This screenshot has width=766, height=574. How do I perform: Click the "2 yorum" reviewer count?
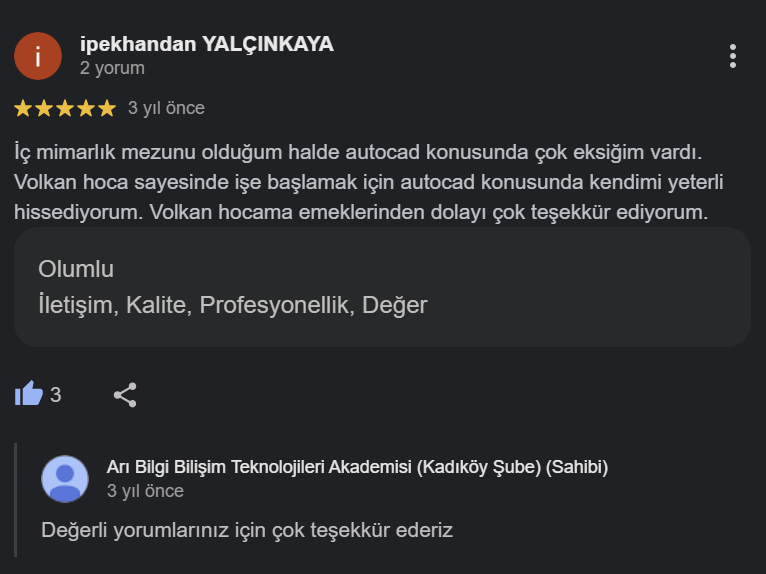point(112,68)
